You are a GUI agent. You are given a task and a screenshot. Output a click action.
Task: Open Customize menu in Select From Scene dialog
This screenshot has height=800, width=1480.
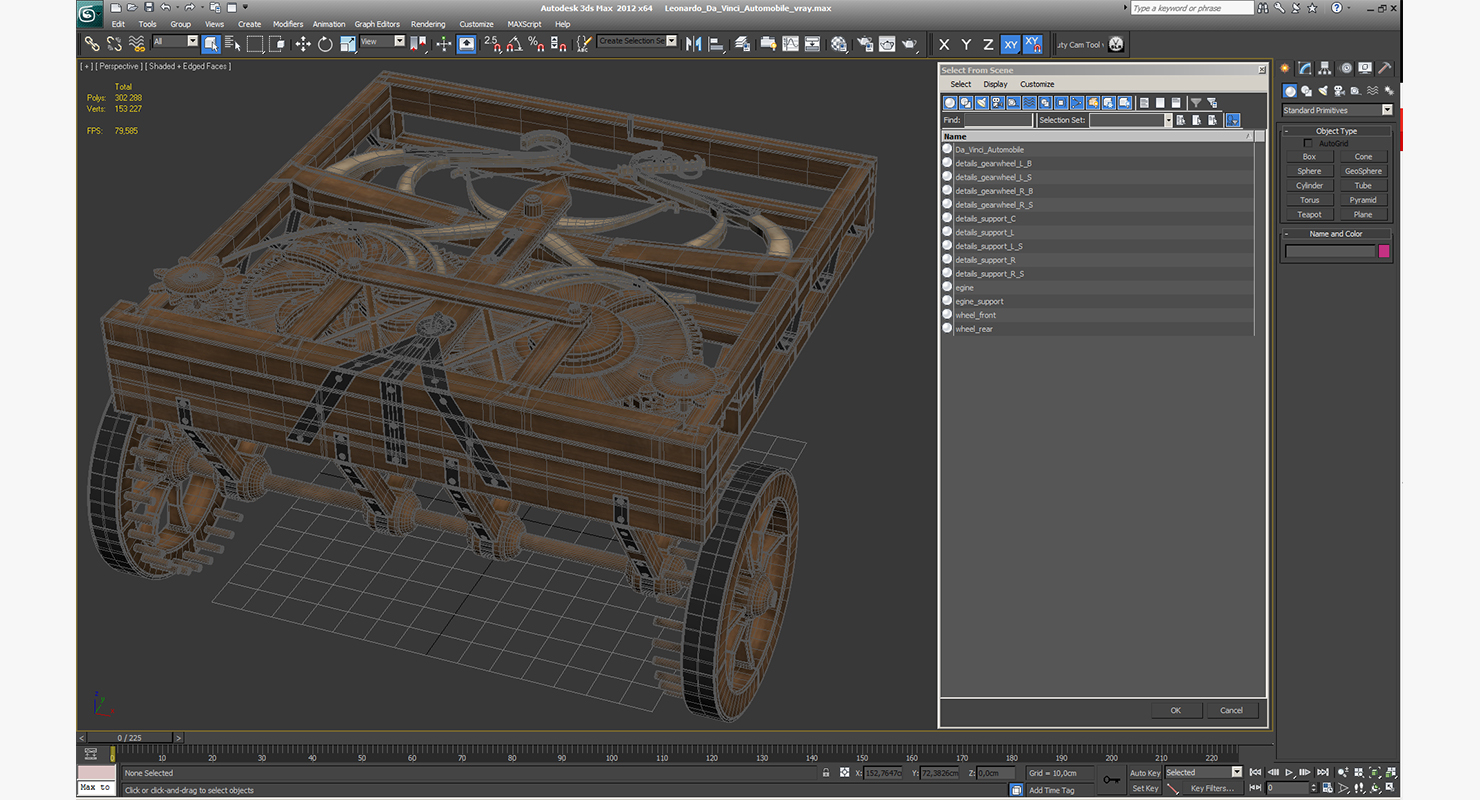point(1037,84)
